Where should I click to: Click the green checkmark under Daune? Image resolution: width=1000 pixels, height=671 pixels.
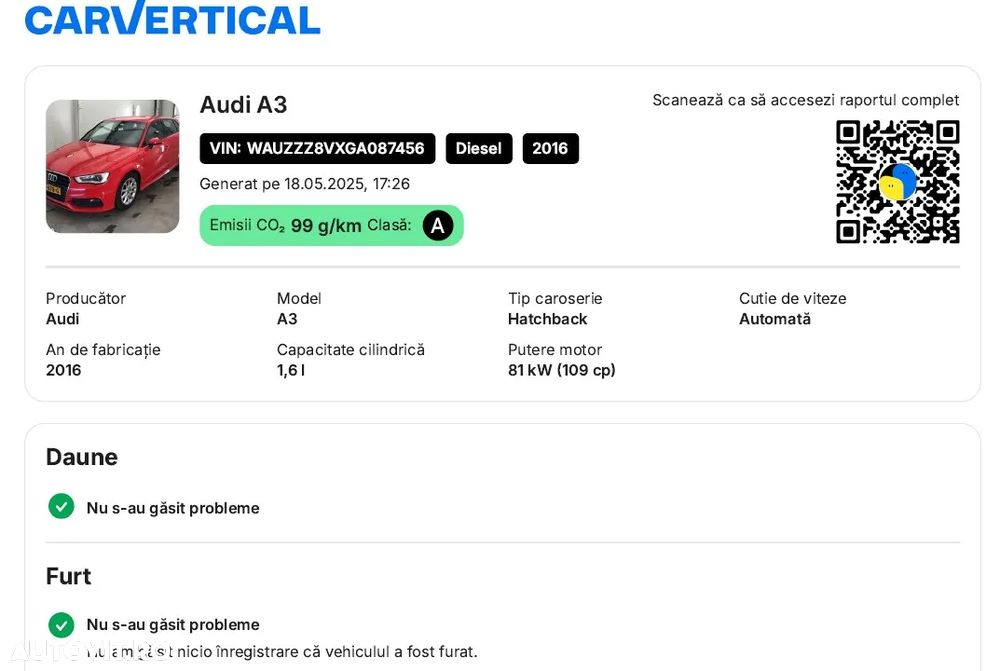[61, 507]
